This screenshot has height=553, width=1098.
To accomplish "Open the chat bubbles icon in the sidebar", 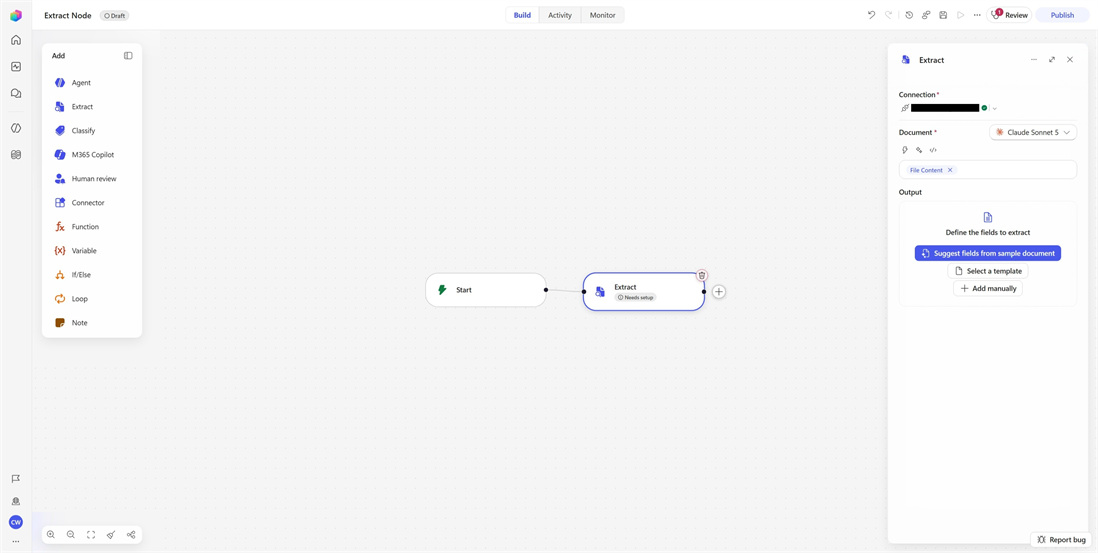I will [15, 93].
